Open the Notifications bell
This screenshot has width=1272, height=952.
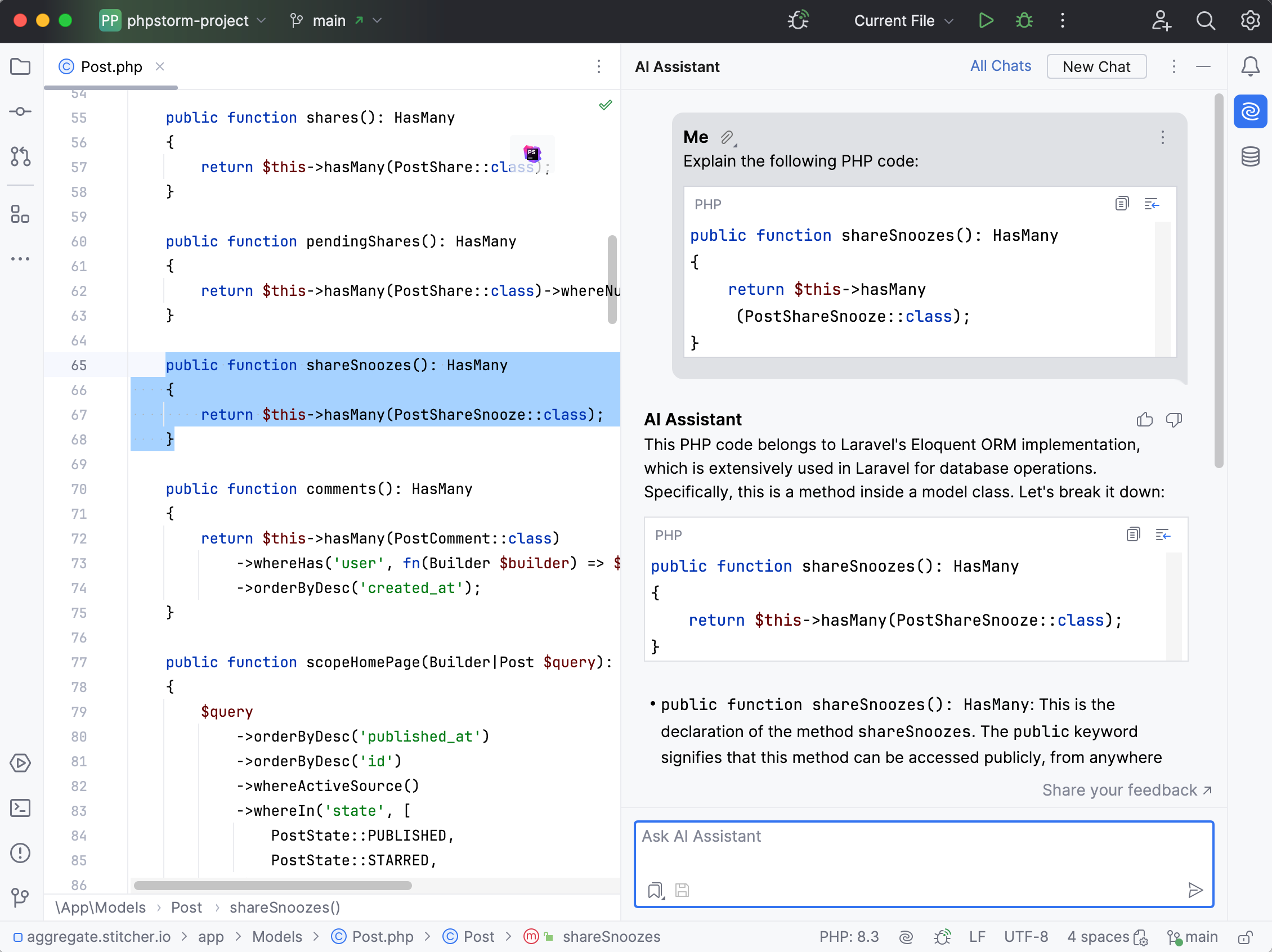1250,67
